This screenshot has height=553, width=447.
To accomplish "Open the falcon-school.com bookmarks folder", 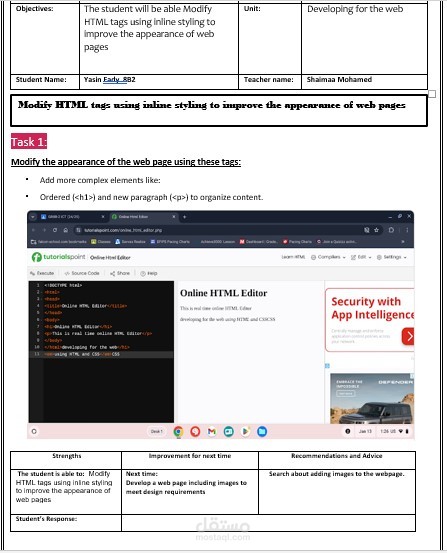I will coord(59,242).
